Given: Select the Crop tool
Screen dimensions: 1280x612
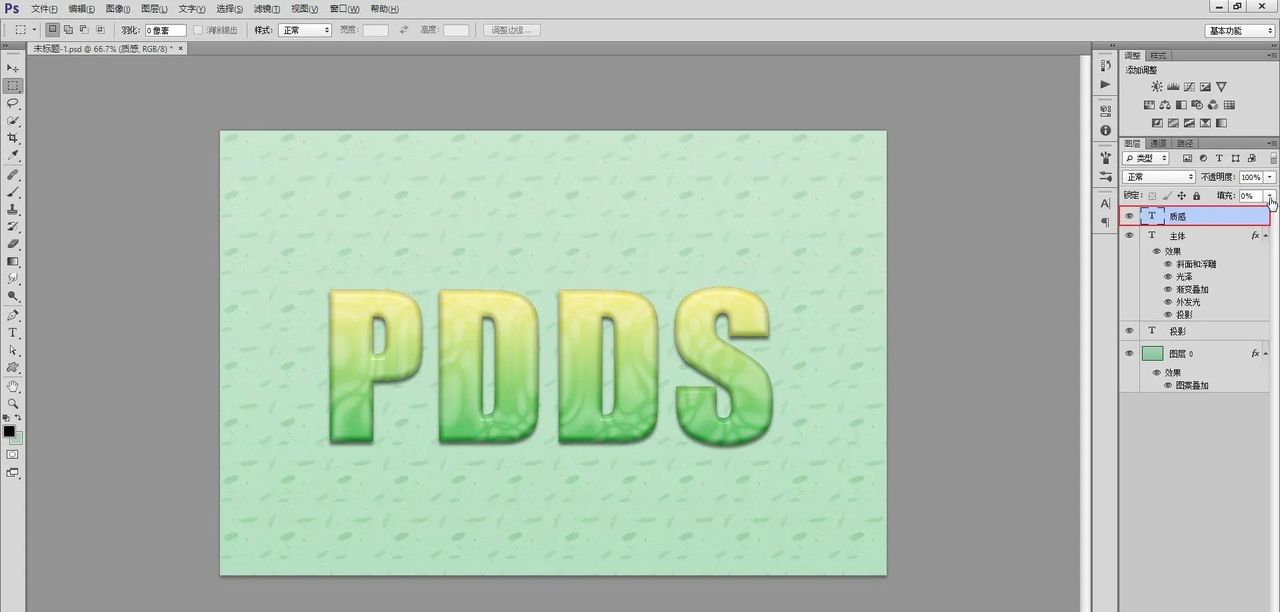Looking at the screenshot, I should tap(13, 138).
